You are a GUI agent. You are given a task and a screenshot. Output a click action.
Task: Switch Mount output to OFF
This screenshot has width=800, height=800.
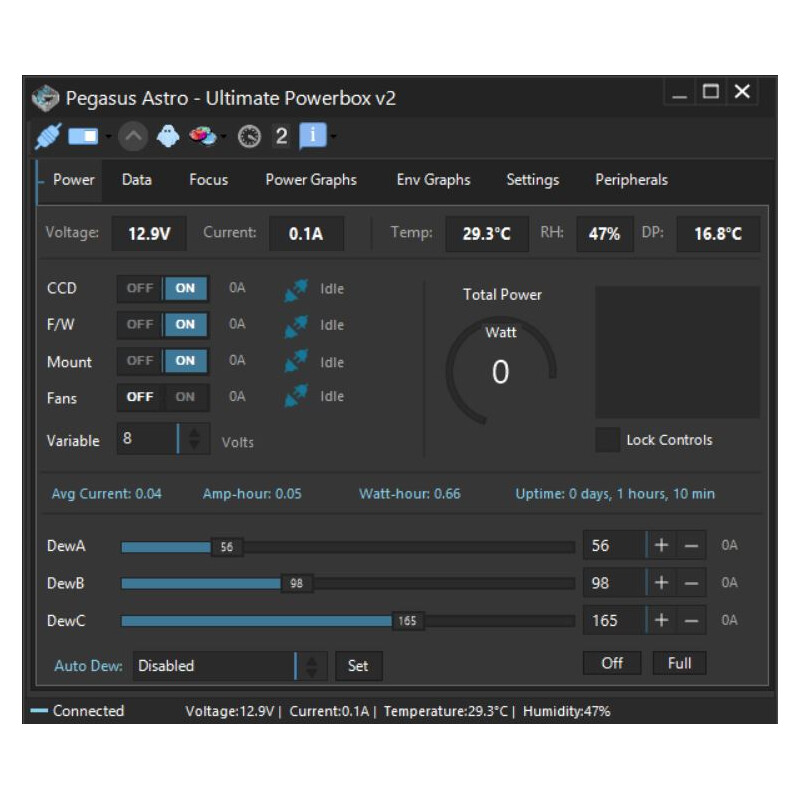click(x=140, y=361)
